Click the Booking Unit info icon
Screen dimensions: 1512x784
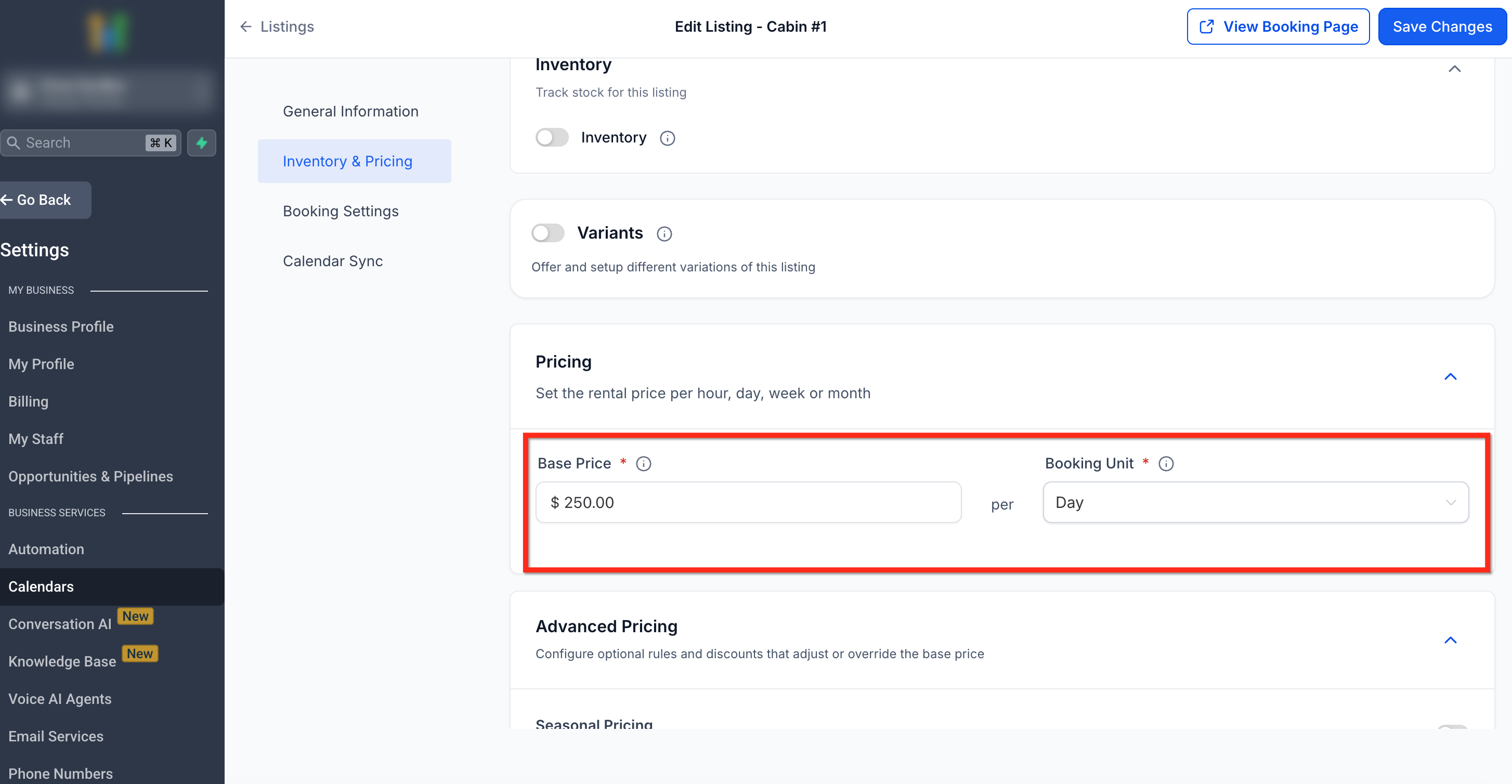tap(1166, 464)
